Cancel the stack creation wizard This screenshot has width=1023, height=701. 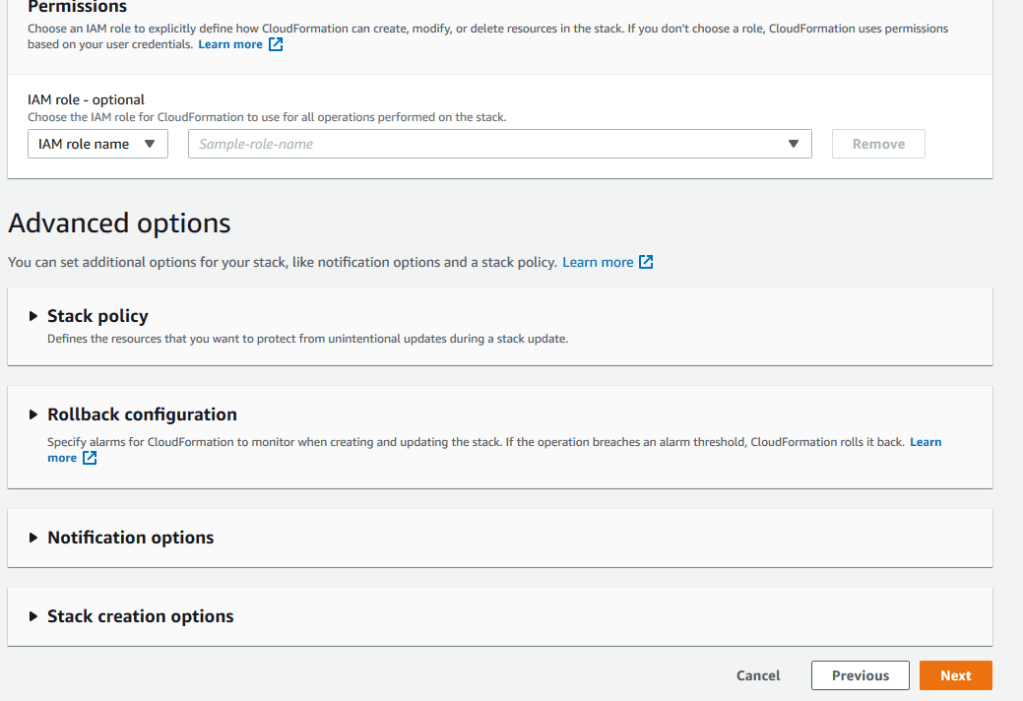click(758, 675)
